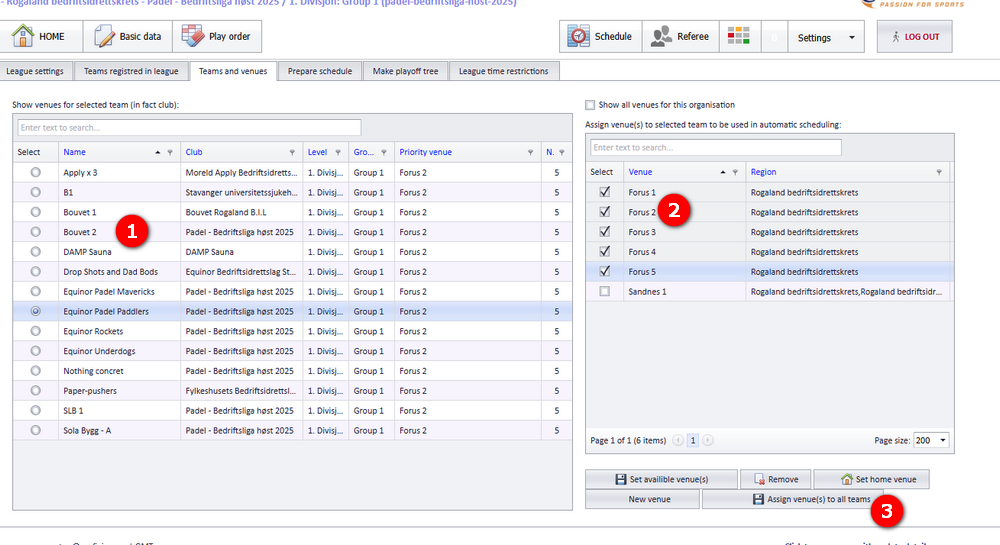Go to next page in venue pager
The height and width of the screenshot is (545, 1000).
[x=708, y=440]
